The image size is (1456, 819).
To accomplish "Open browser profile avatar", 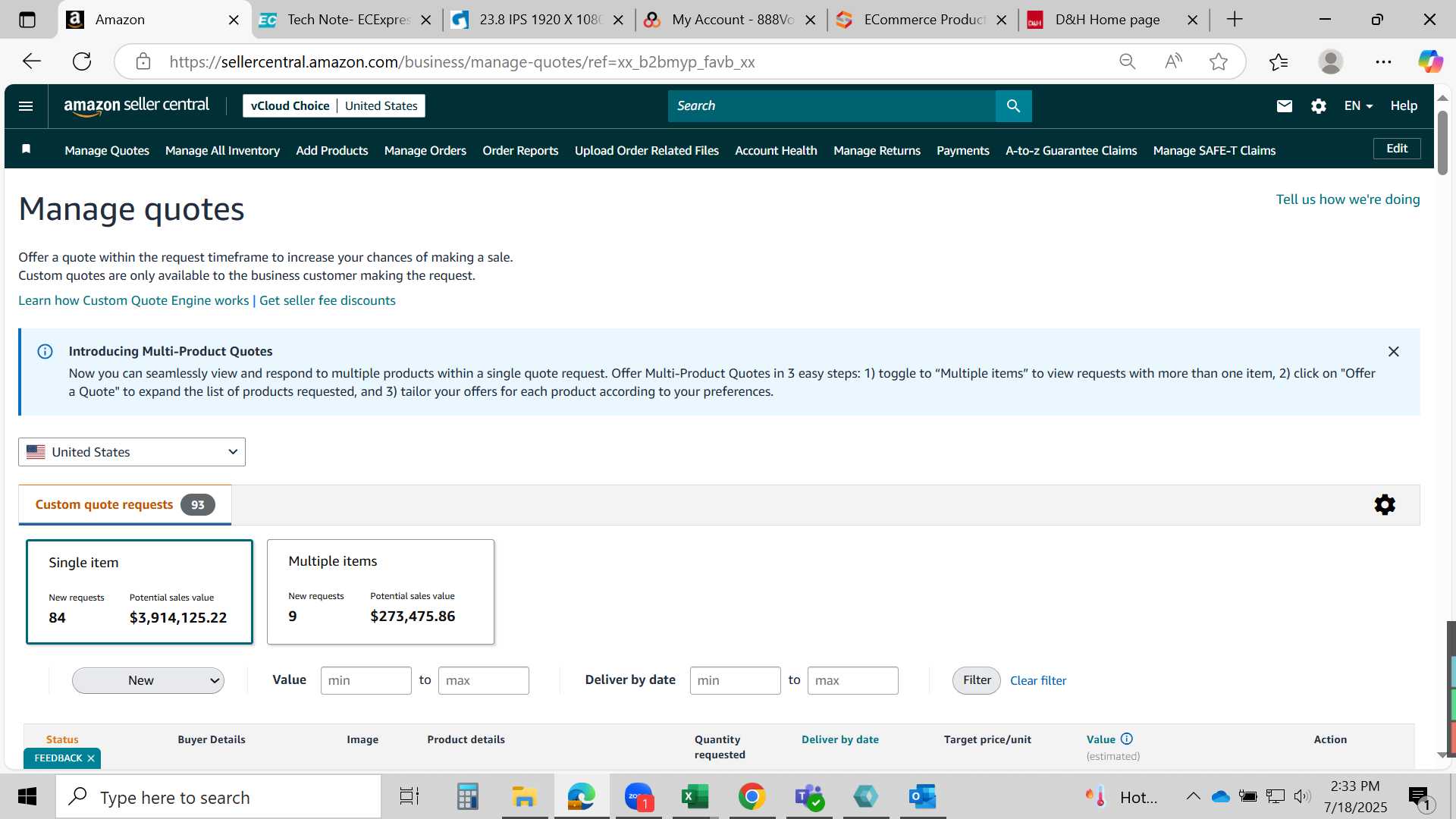I will (1331, 61).
